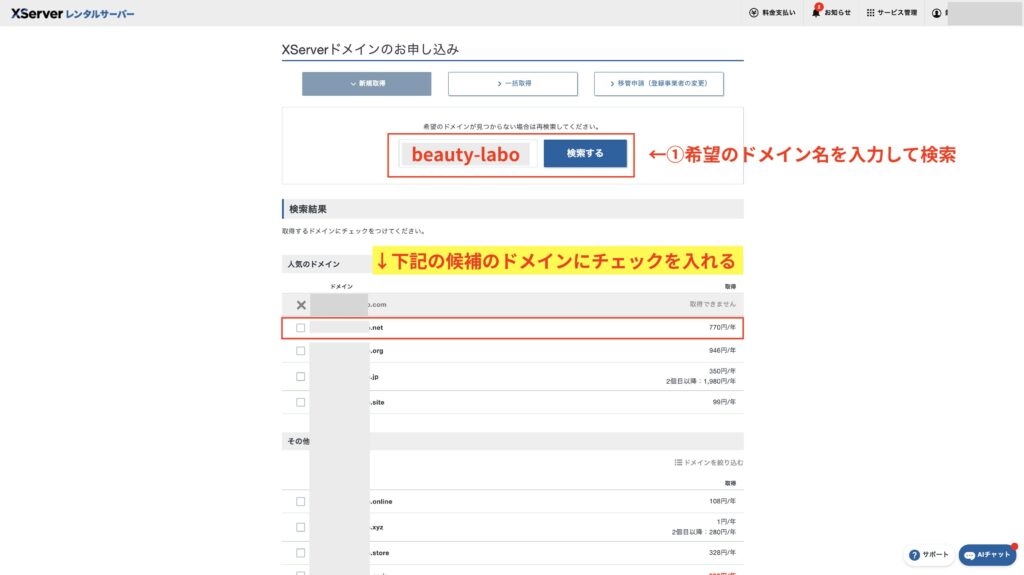
Task: Enable the .site domain checkbox
Action: 301,402
